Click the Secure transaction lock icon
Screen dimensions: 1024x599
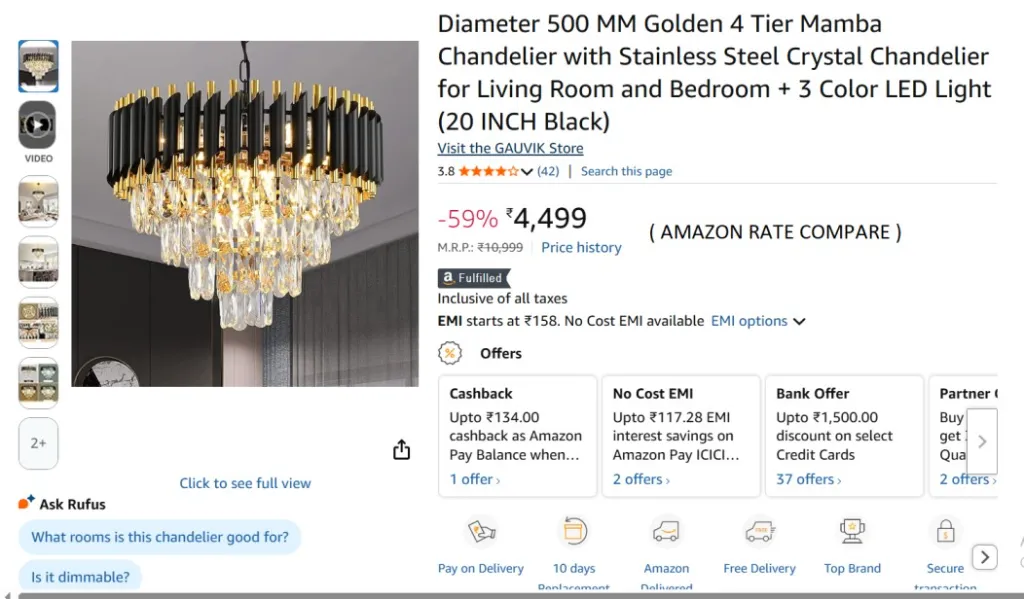point(945,532)
